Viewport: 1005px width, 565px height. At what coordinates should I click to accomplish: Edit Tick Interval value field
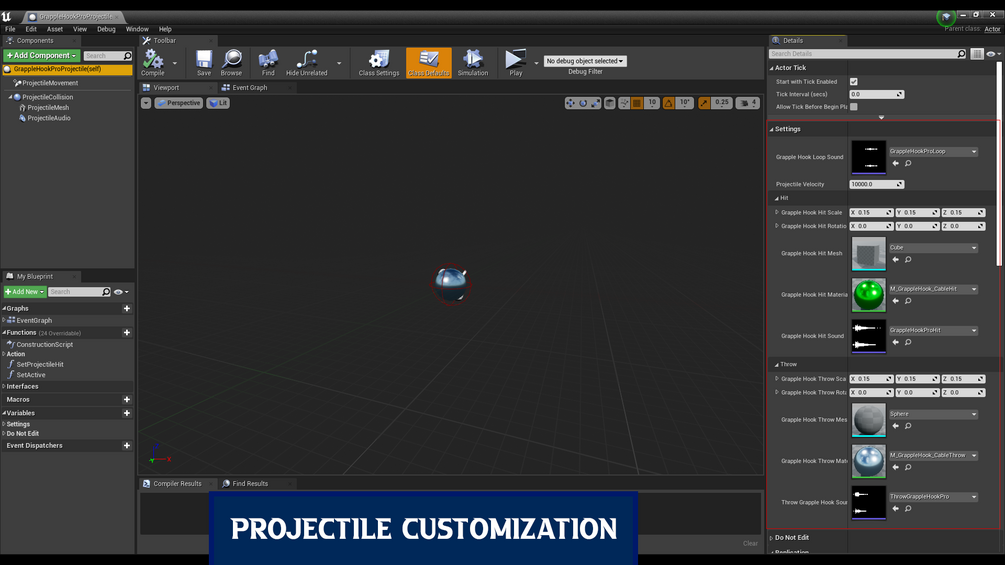click(x=876, y=94)
